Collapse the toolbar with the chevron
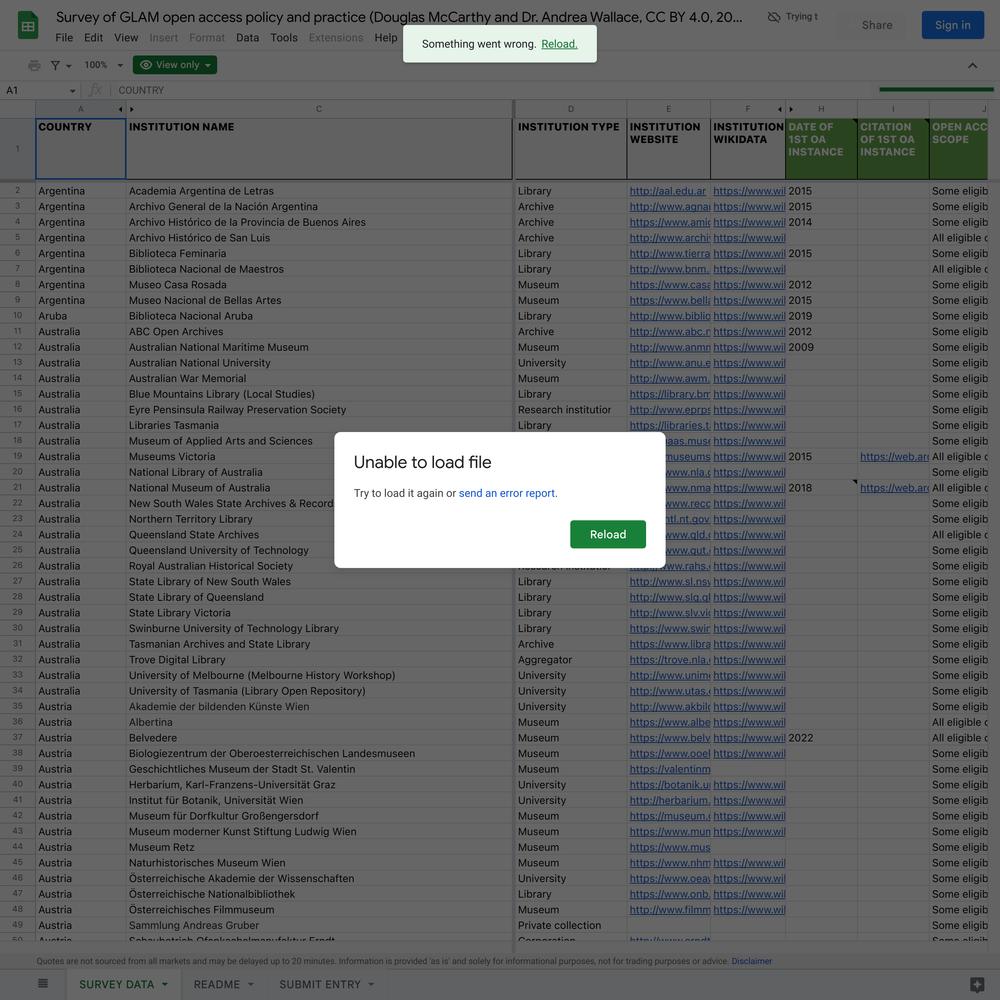 [x=972, y=65]
